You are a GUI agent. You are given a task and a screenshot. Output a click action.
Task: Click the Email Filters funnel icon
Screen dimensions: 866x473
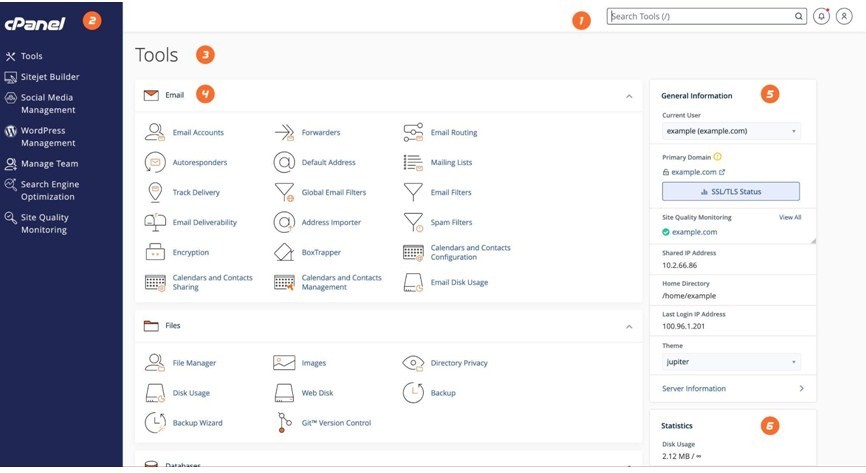click(413, 192)
